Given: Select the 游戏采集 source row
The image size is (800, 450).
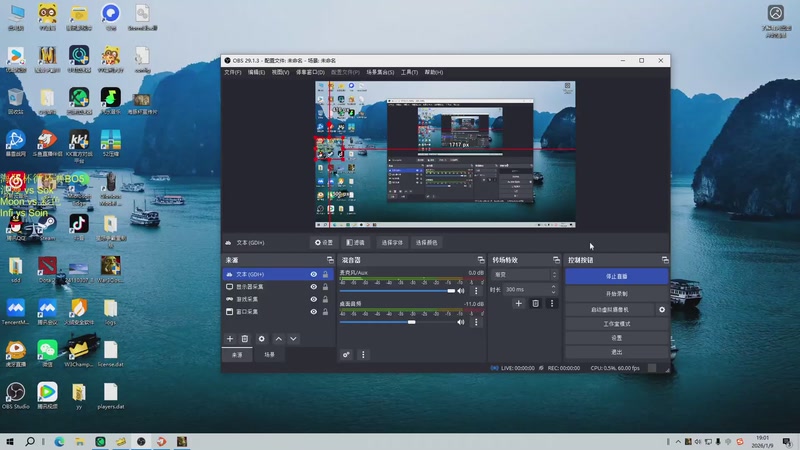Looking at the screenshot, I should [278, 299].
